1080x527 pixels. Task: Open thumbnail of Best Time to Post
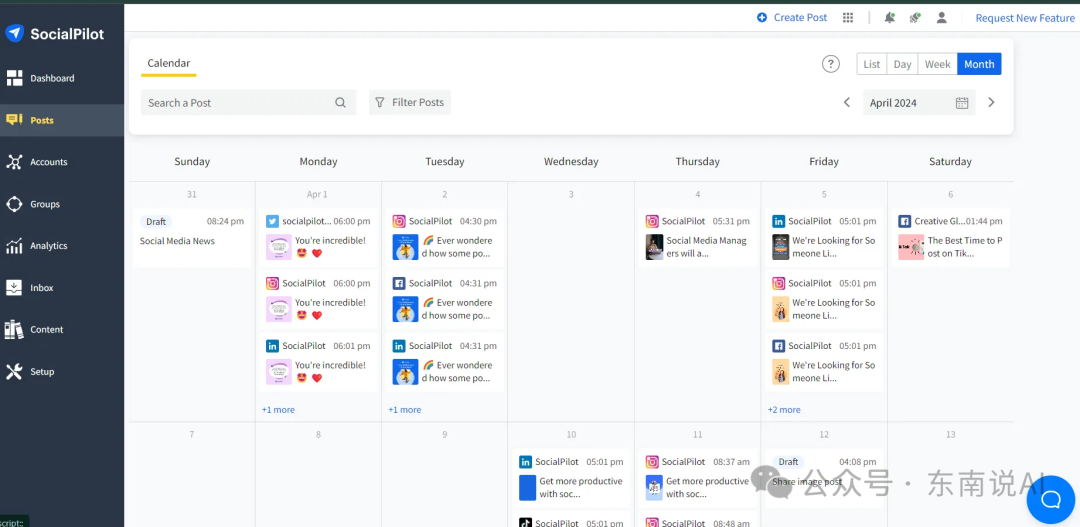(911, 247)
